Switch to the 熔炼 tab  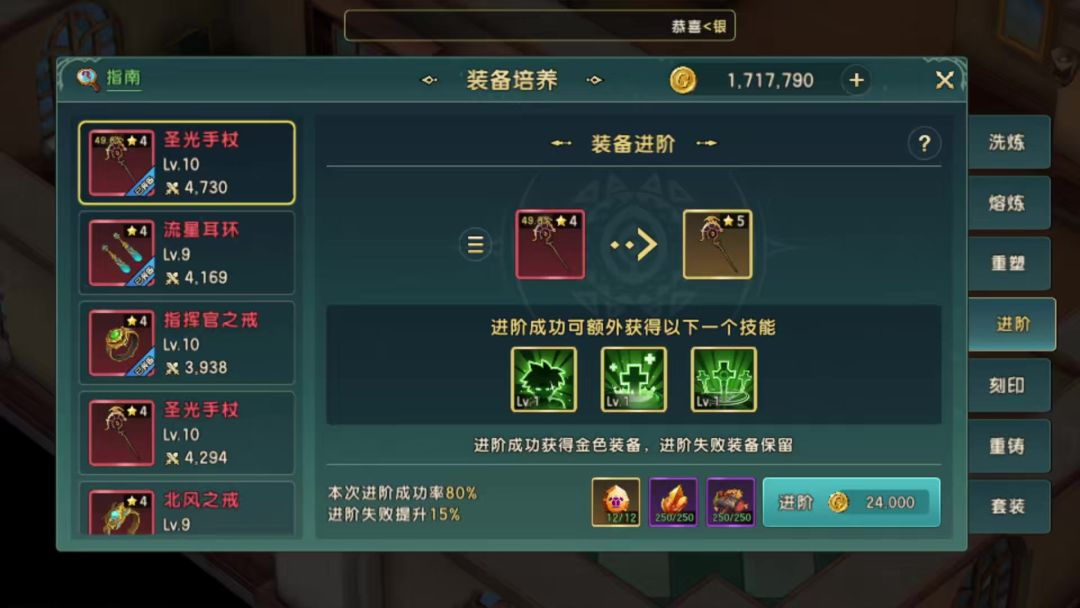pyautogui.click(x=1008, y=202)
